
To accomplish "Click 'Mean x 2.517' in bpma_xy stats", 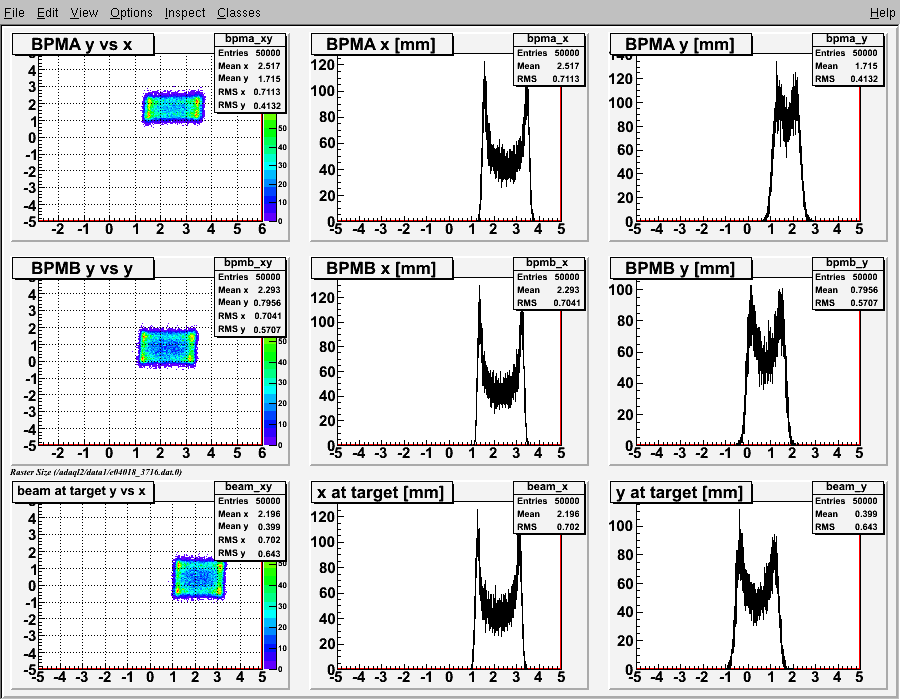I will click(x=250, y=66).
